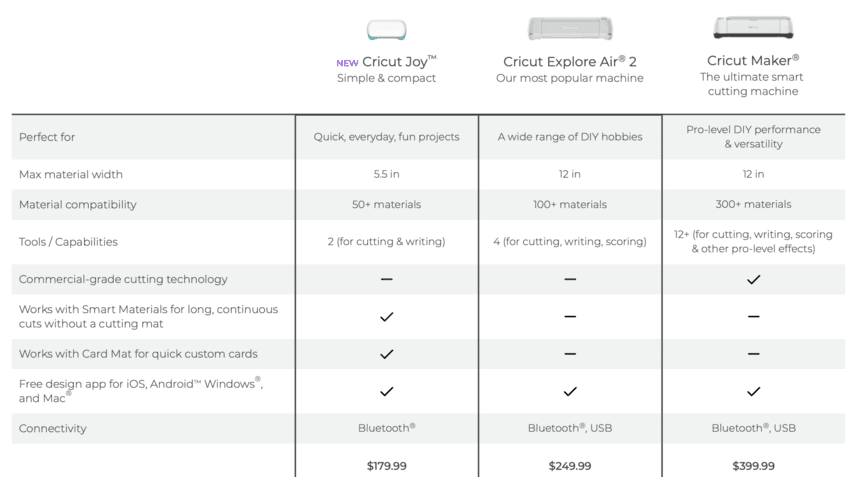Click Explore Air 2's free design app checkmark
Screen dimensions: 850x477
click(570, 391)
